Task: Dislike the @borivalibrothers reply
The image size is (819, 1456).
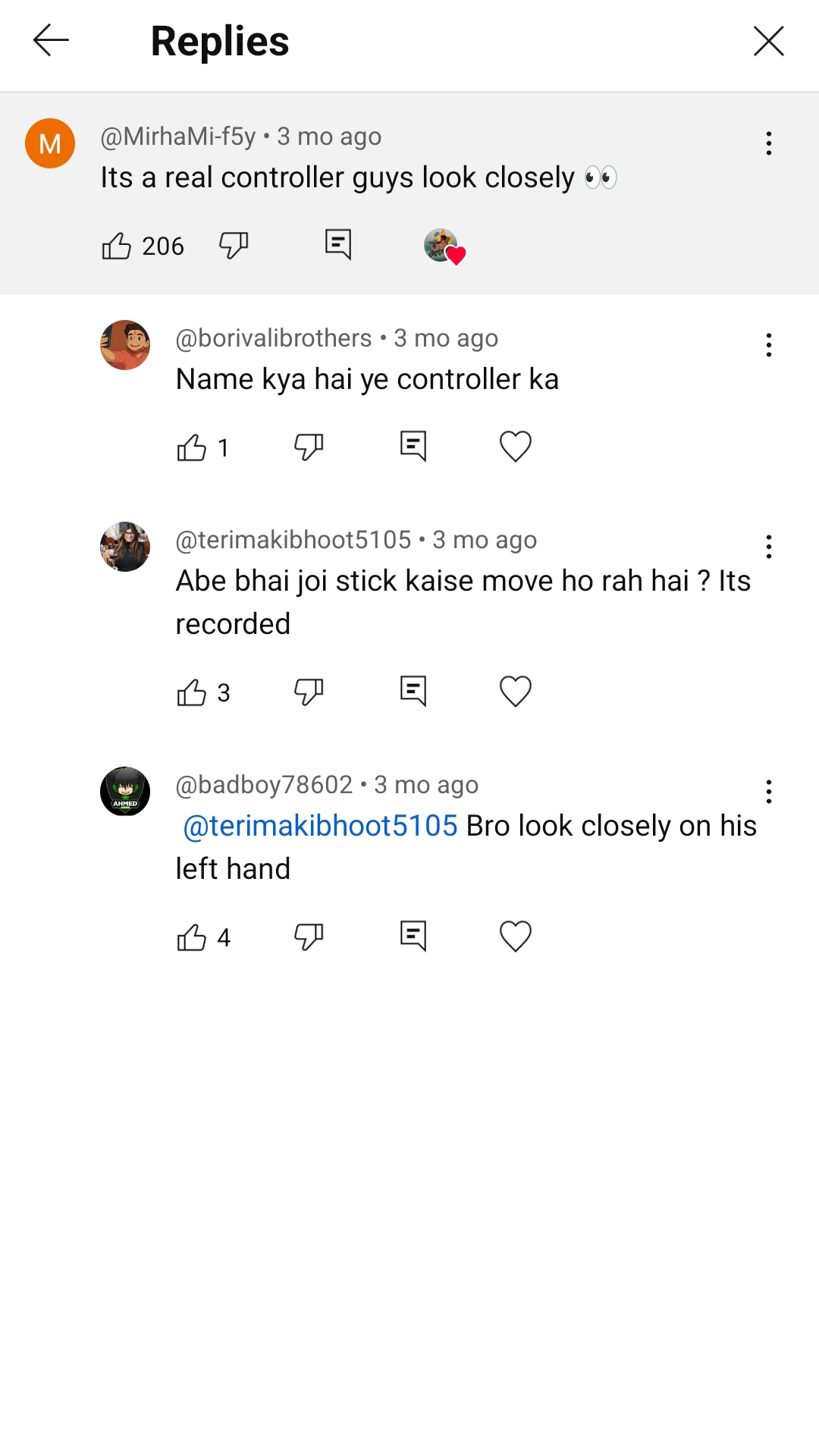Action: 309,447
